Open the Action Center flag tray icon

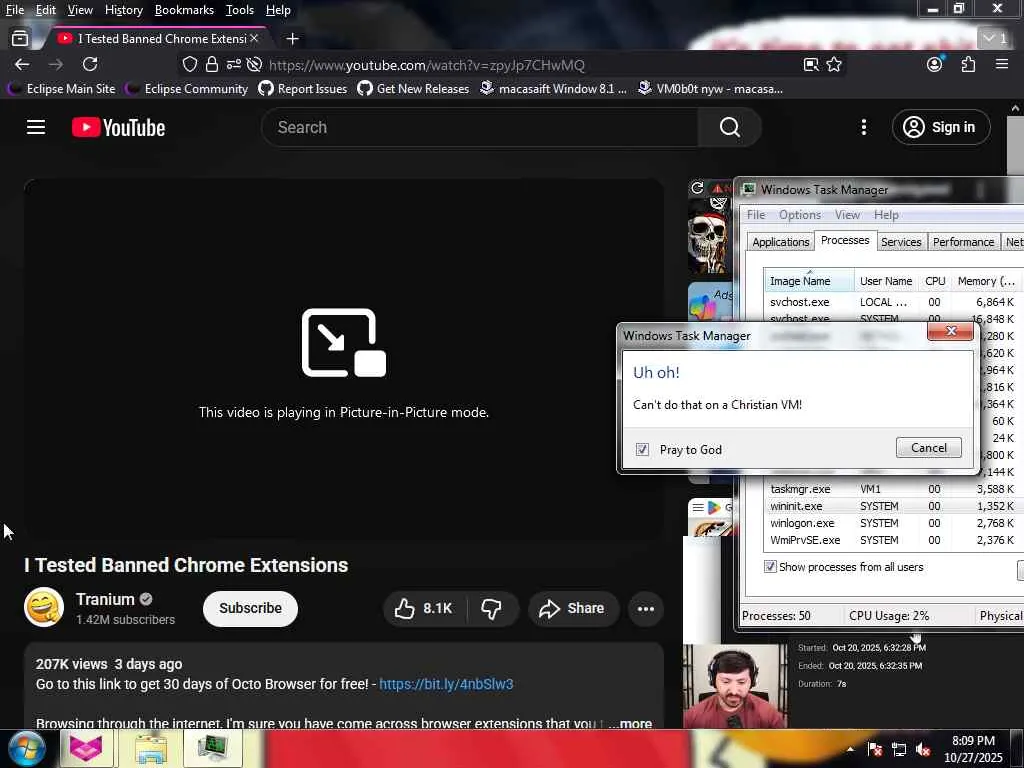(x=874, y=750)
